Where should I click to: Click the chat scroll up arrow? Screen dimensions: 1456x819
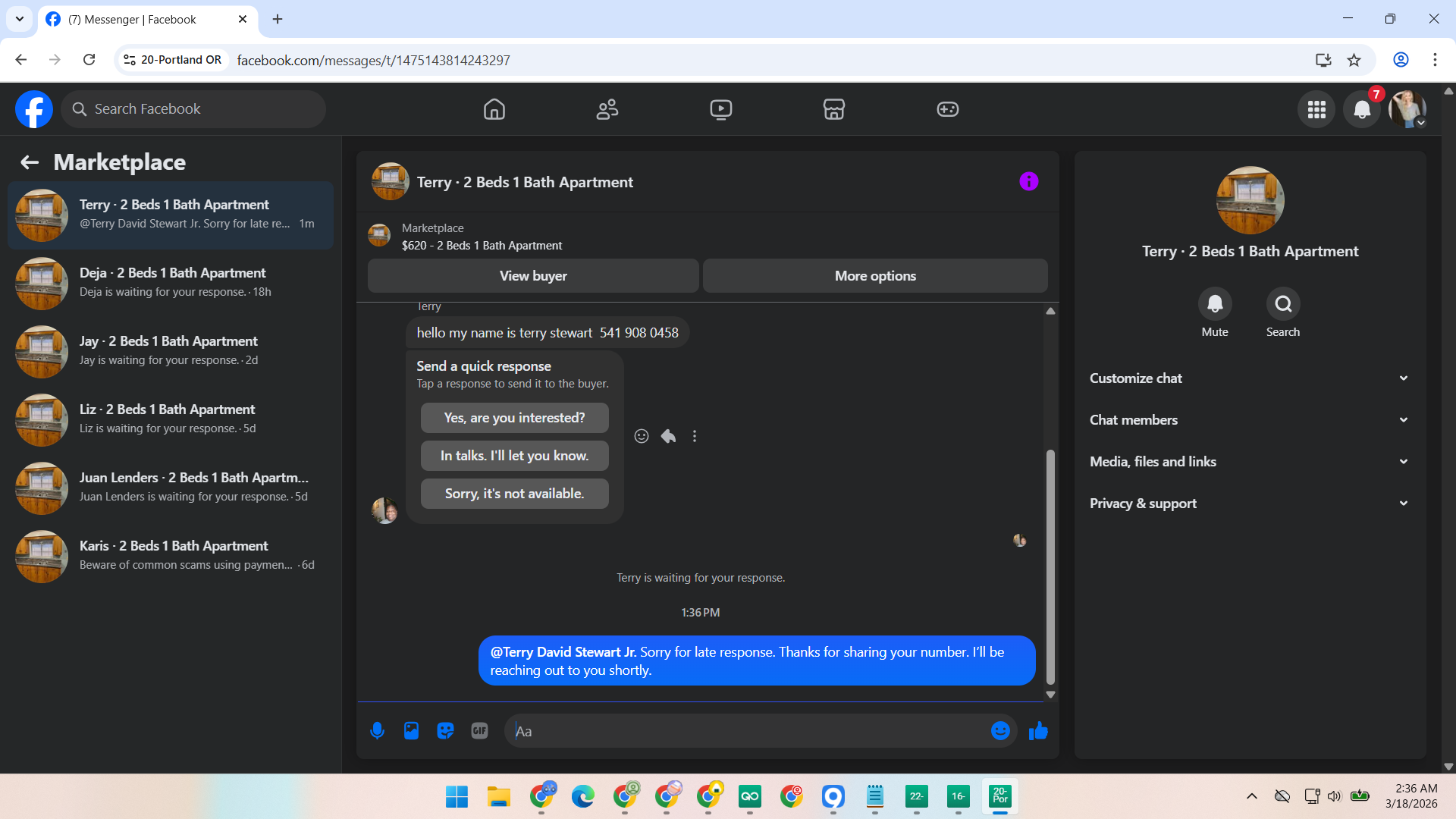coord(1050,311)
